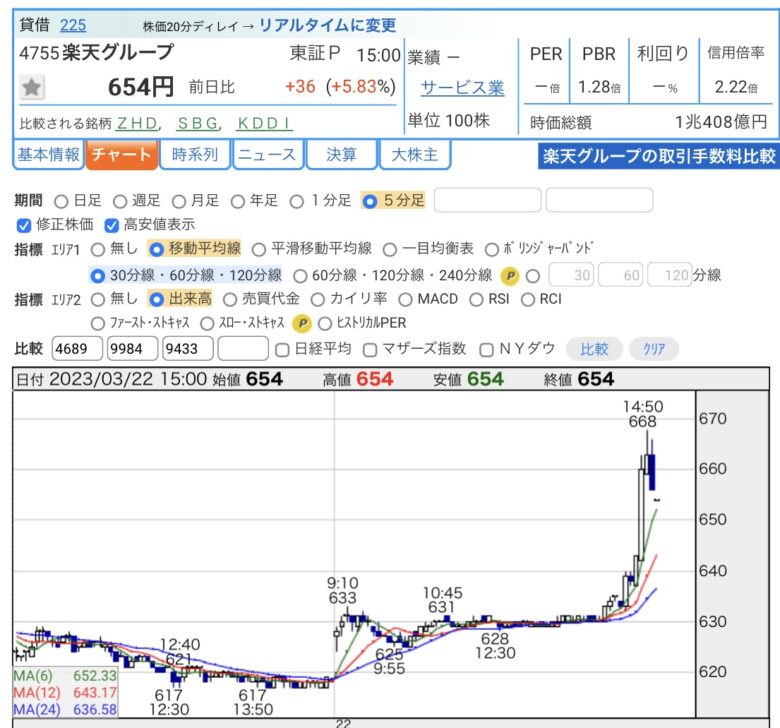
Task: Open the チャート tab
Action: pyautogui.click(x=122, y=155)
